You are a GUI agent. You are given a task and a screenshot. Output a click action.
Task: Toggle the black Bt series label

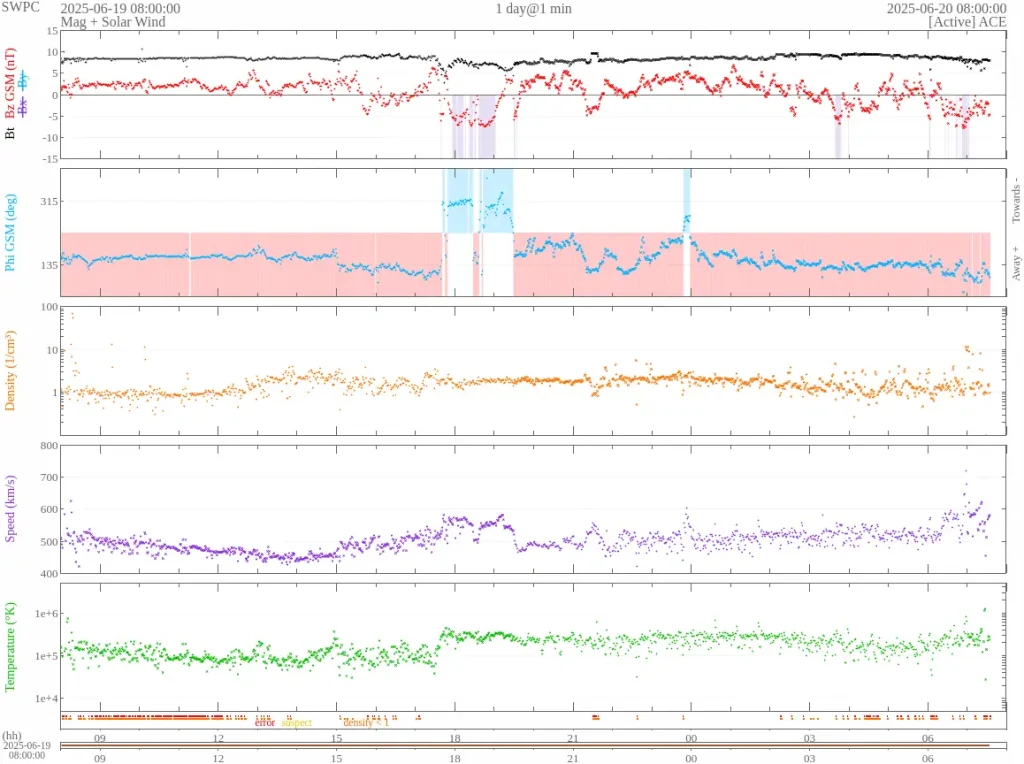(x=10, y=131)
